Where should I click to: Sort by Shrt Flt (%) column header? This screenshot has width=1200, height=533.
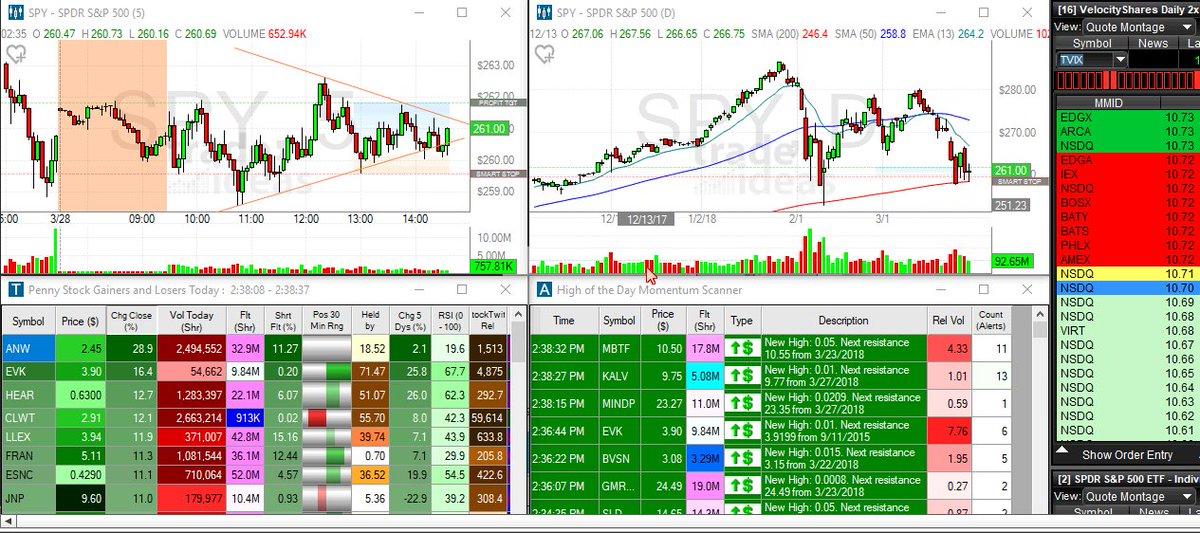tap(285, 321)
